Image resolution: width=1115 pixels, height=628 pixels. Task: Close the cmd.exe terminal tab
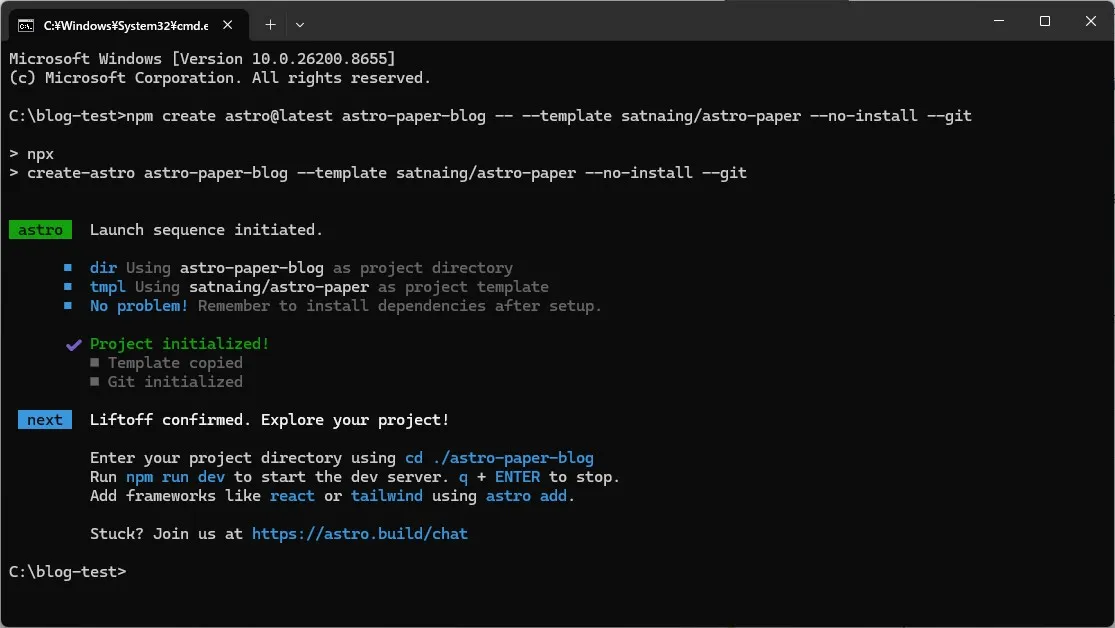tap(228, 25)
